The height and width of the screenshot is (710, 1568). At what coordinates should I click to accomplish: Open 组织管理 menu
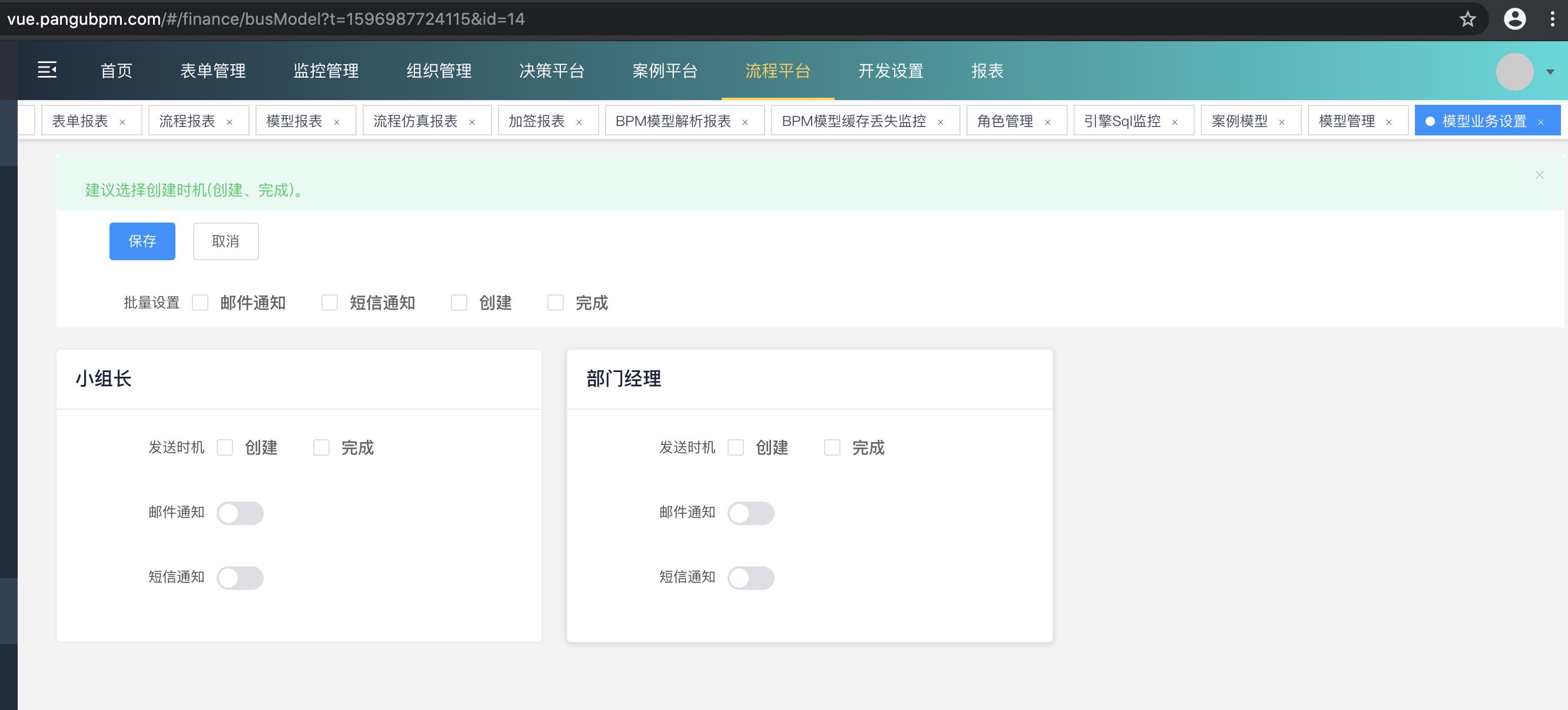click(440, 71)
